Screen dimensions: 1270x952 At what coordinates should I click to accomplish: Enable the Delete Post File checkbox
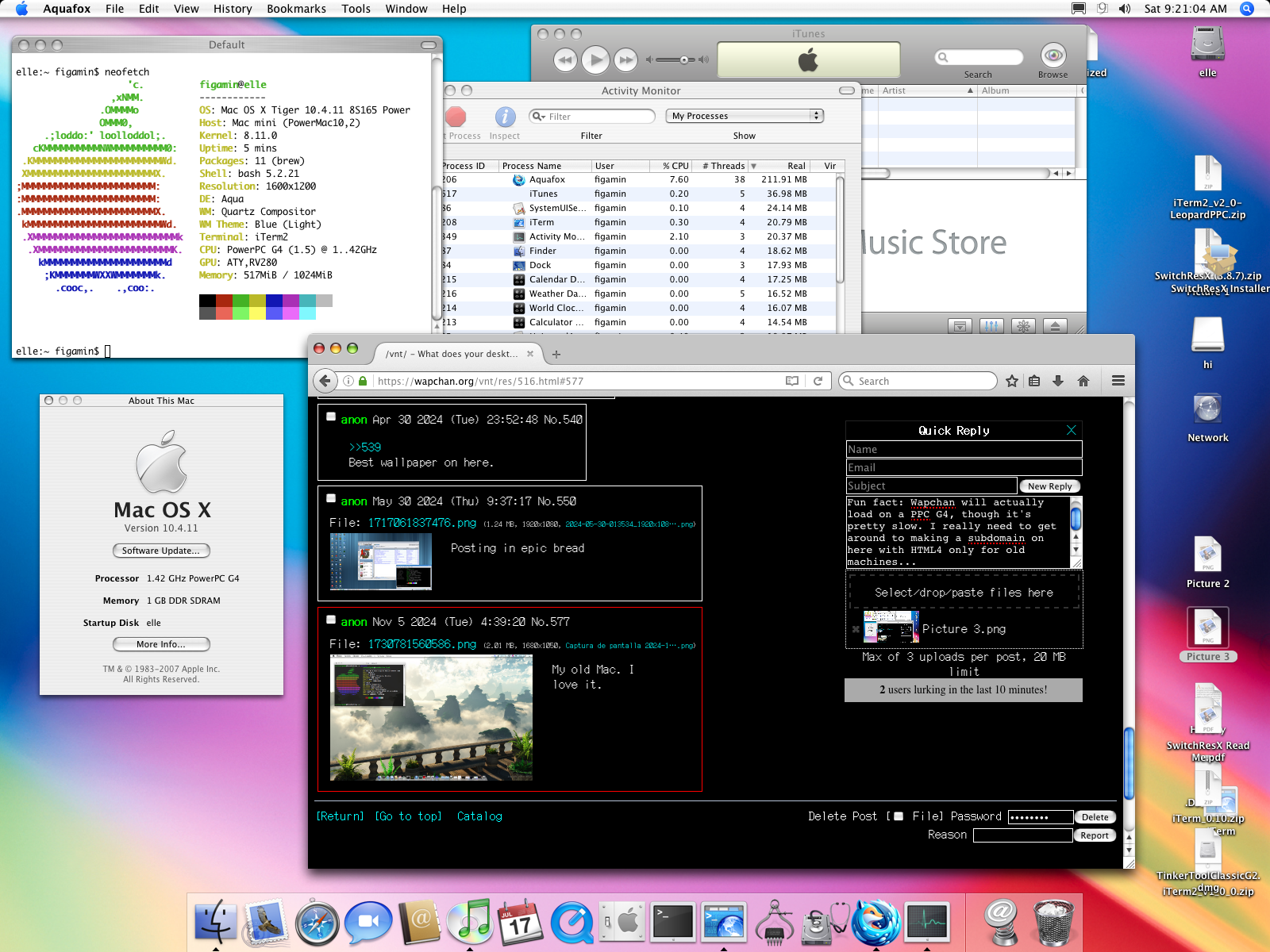[899, 816]
